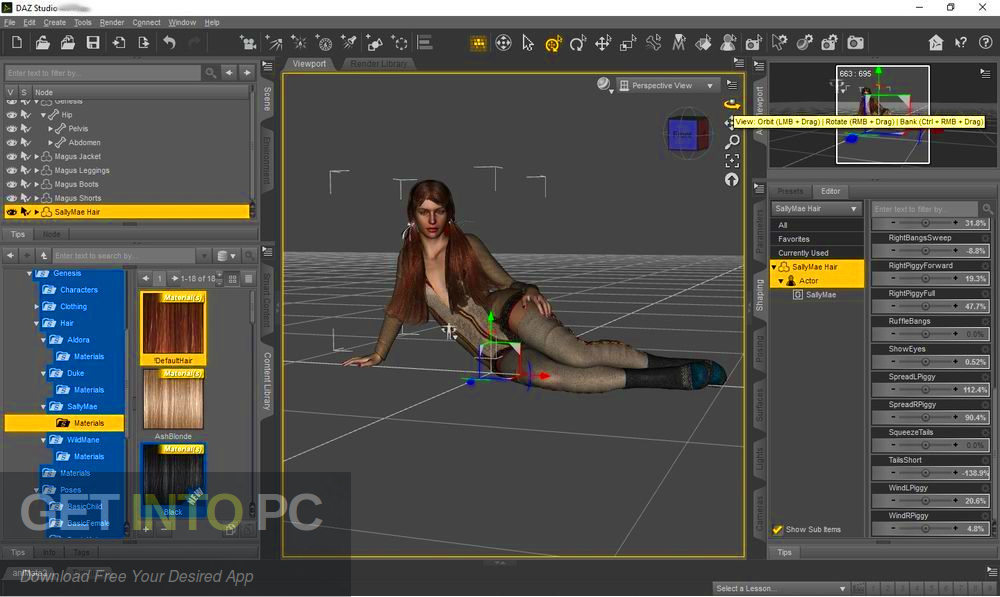Screen dimensions: 1000x597
Task: Open the Create menu
Action: (55, 22)
